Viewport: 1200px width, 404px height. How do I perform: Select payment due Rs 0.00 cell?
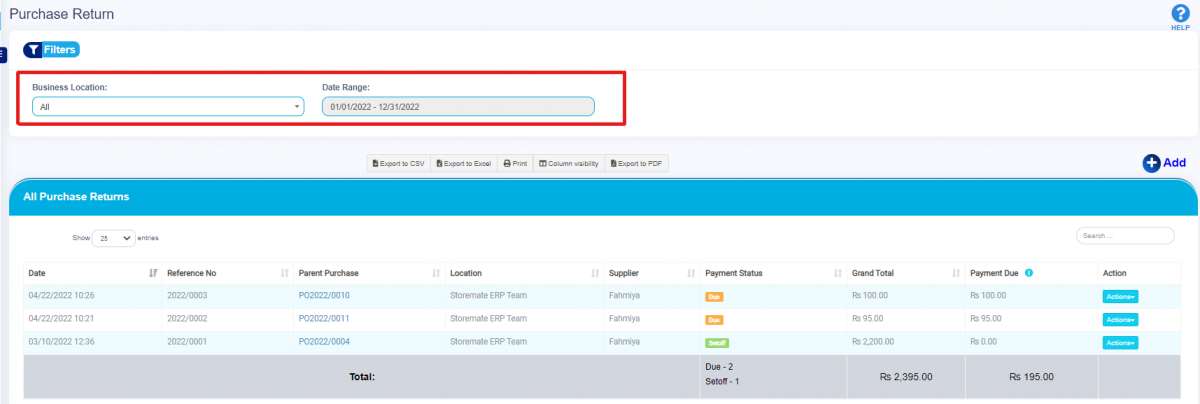click(1032, 342)
